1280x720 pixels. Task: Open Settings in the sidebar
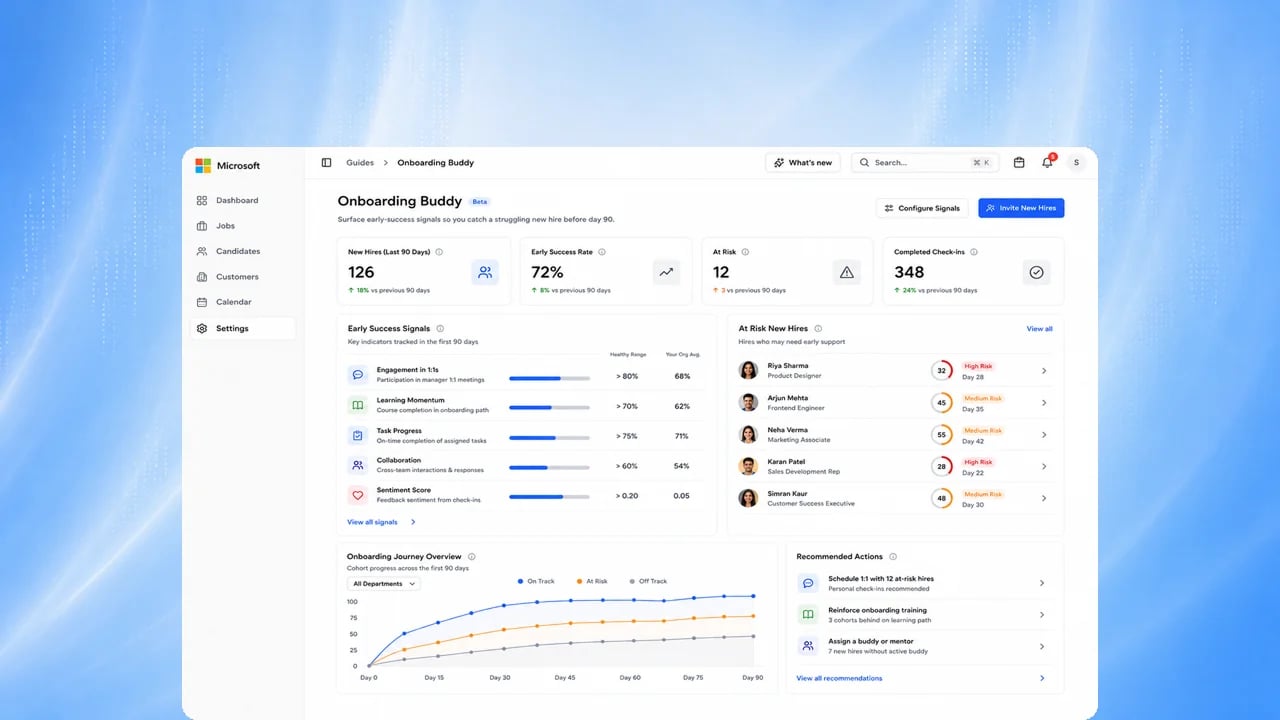click(x=242, y=328)
